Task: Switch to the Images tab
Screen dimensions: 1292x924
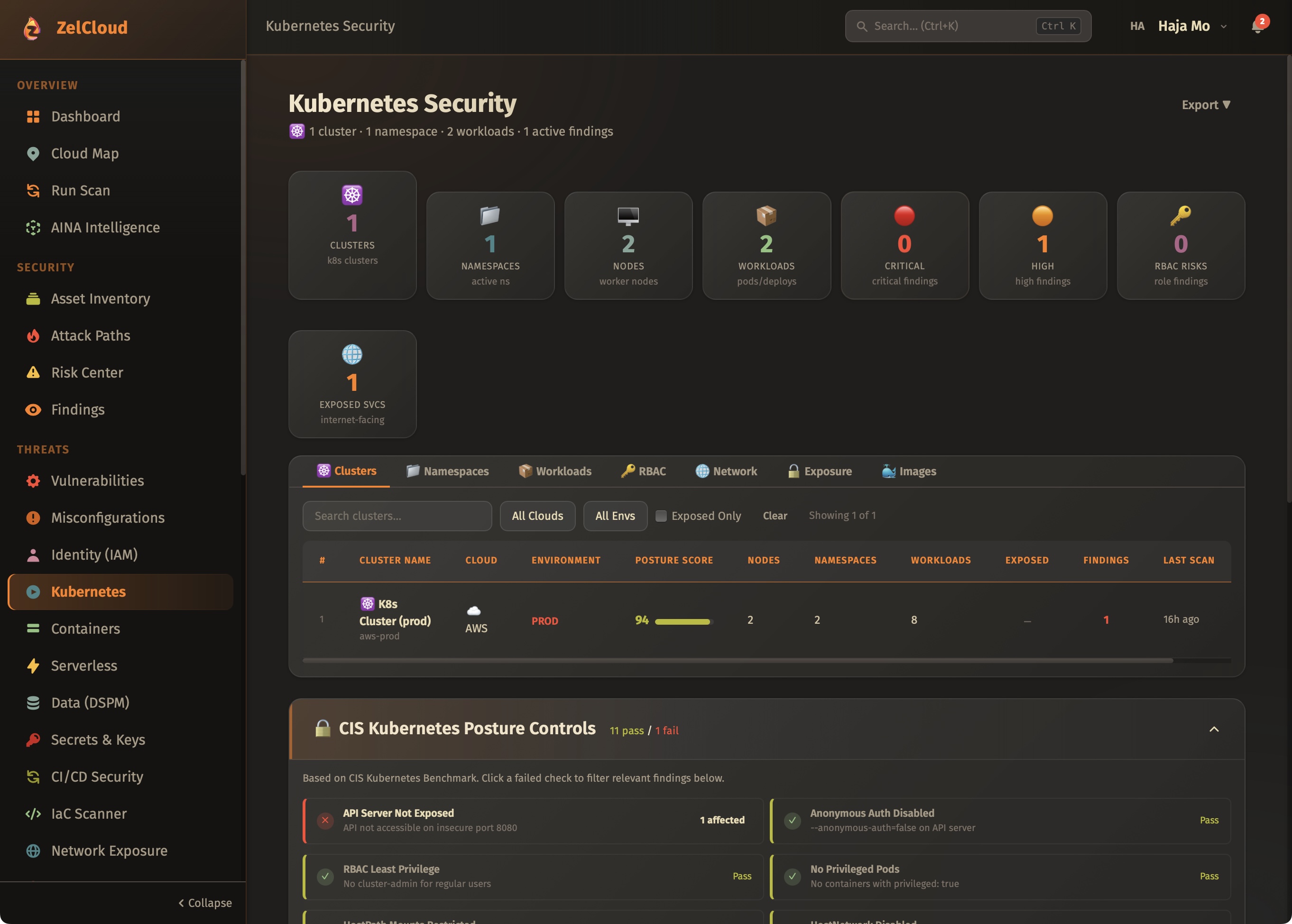Action: 909,471
